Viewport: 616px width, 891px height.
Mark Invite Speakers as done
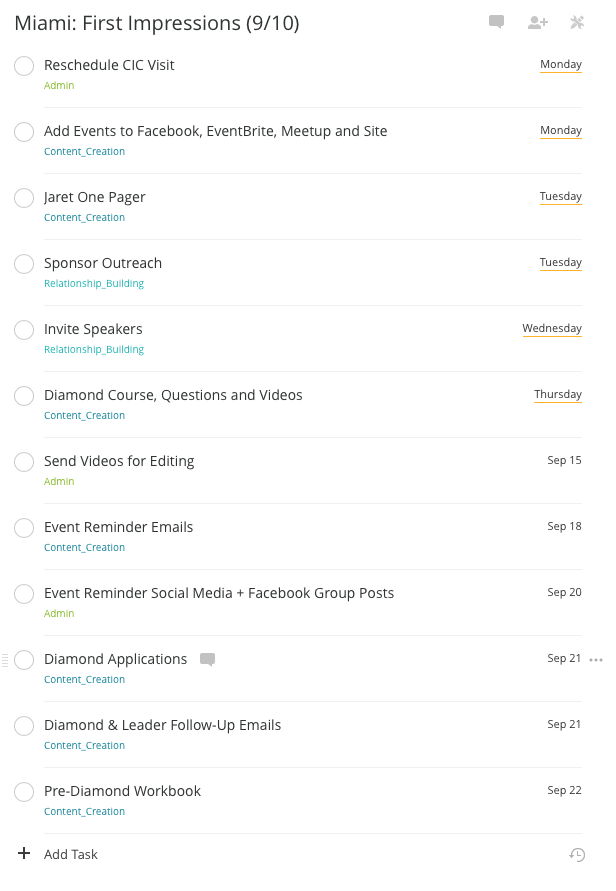(24, 330)
